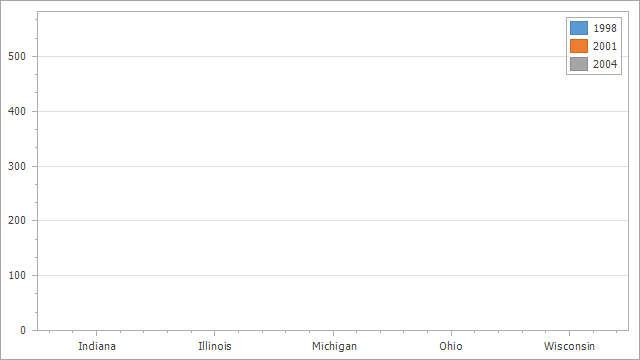Click the Wisconsin axis label
The image size is (640, 360).
(569, 346)
